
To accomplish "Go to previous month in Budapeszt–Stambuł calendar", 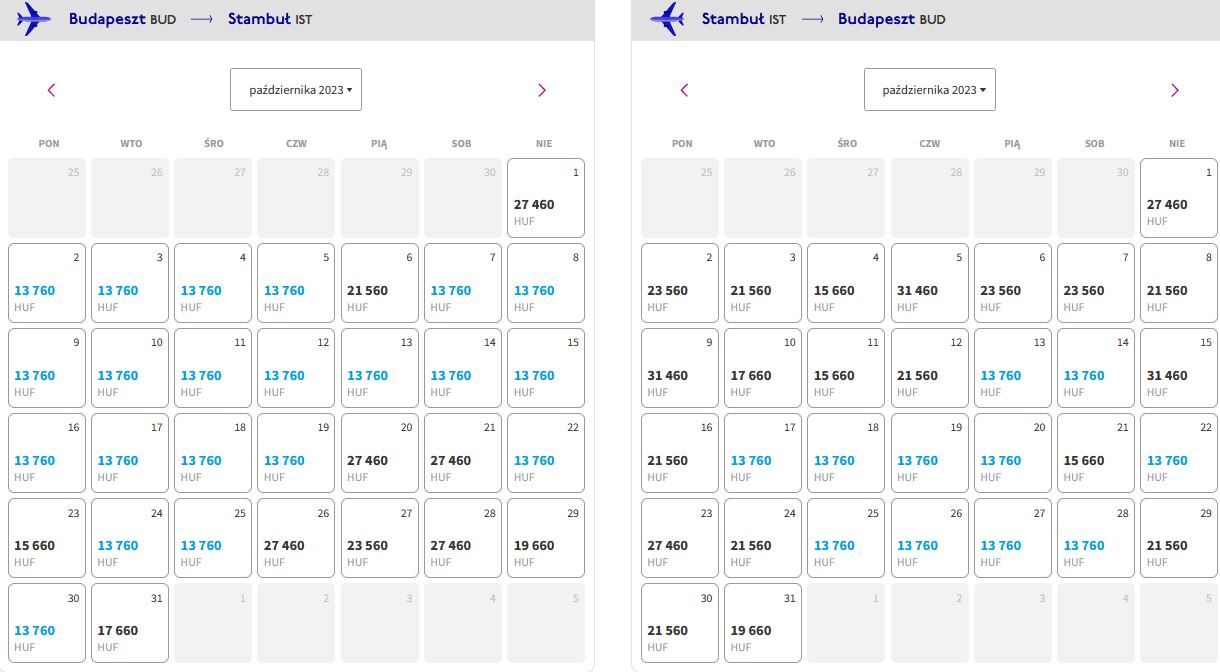I will tap(52, 90).
